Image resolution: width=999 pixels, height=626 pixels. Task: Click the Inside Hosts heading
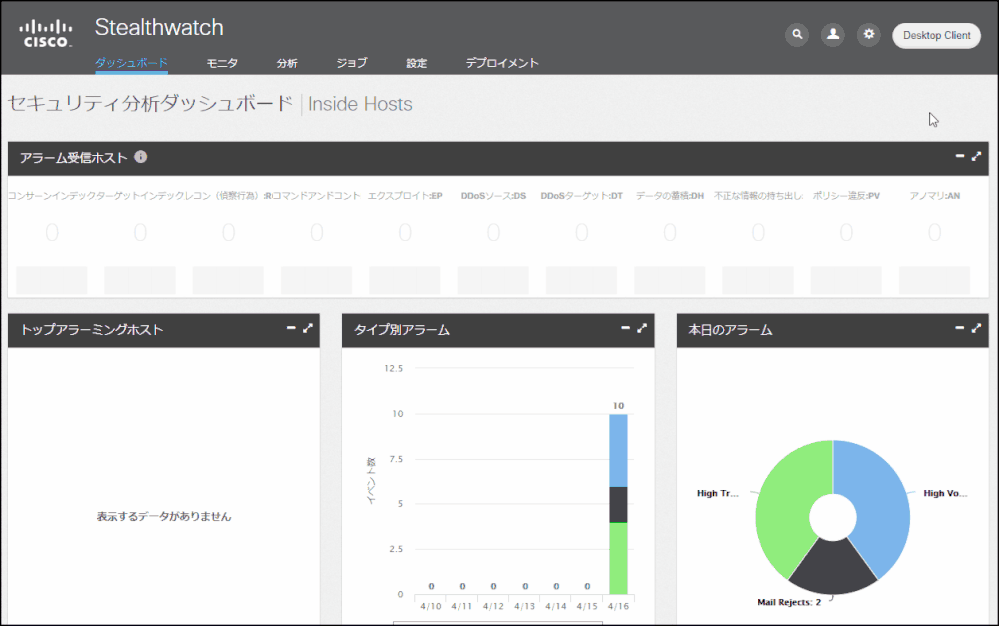(x=360, y=104)
